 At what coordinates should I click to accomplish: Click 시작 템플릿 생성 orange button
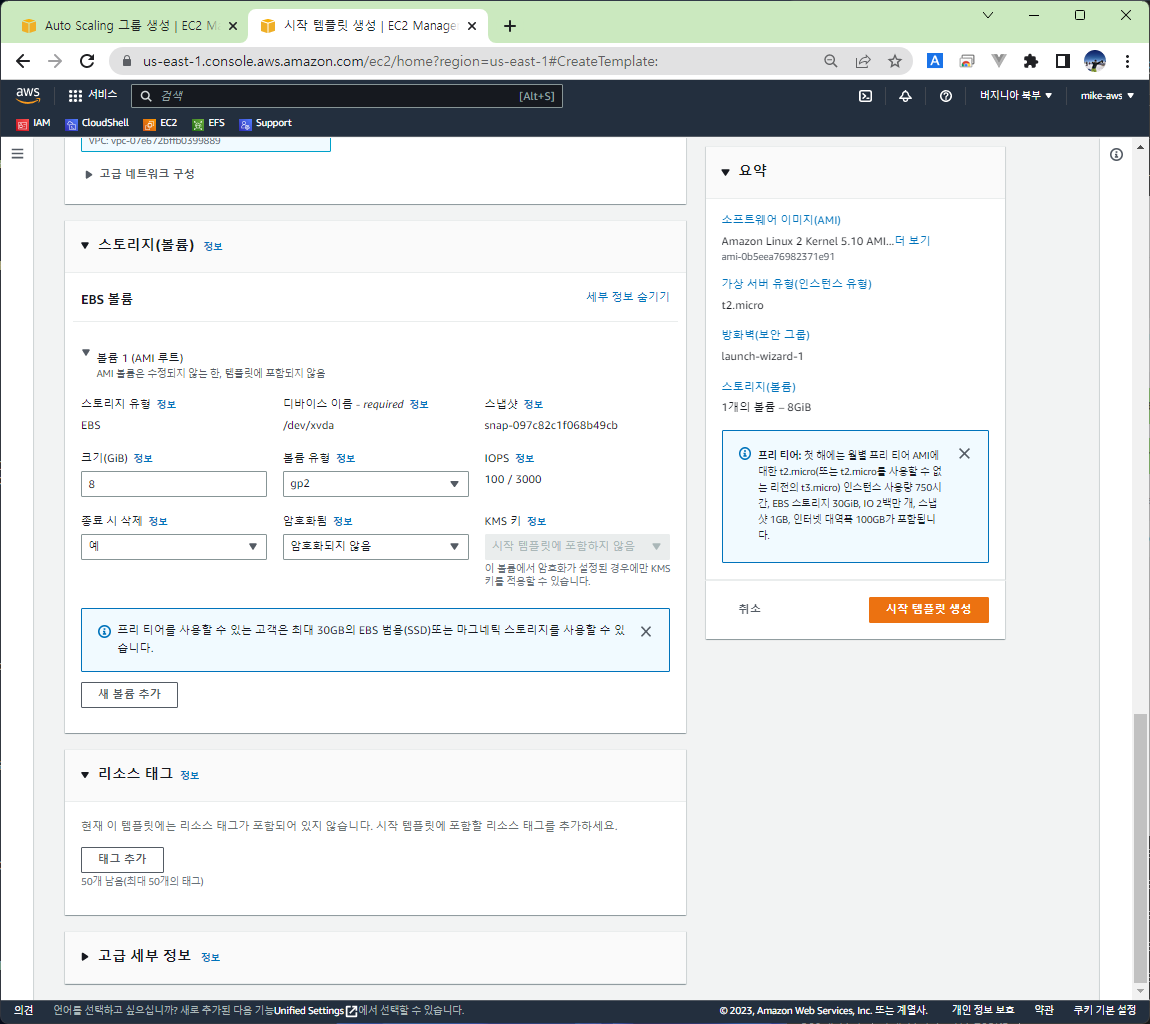[929, 610]
